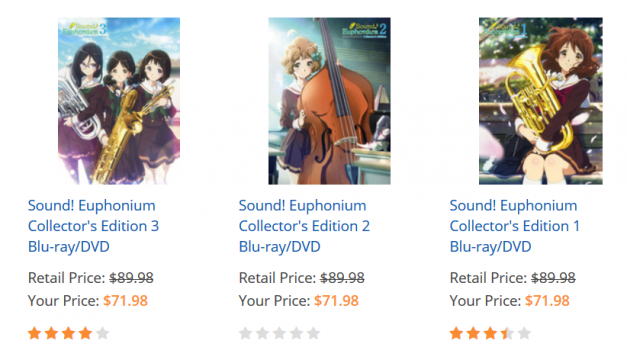Click the second orange star under Edition 1
627x360 pixels.
[x=473, y=333]
